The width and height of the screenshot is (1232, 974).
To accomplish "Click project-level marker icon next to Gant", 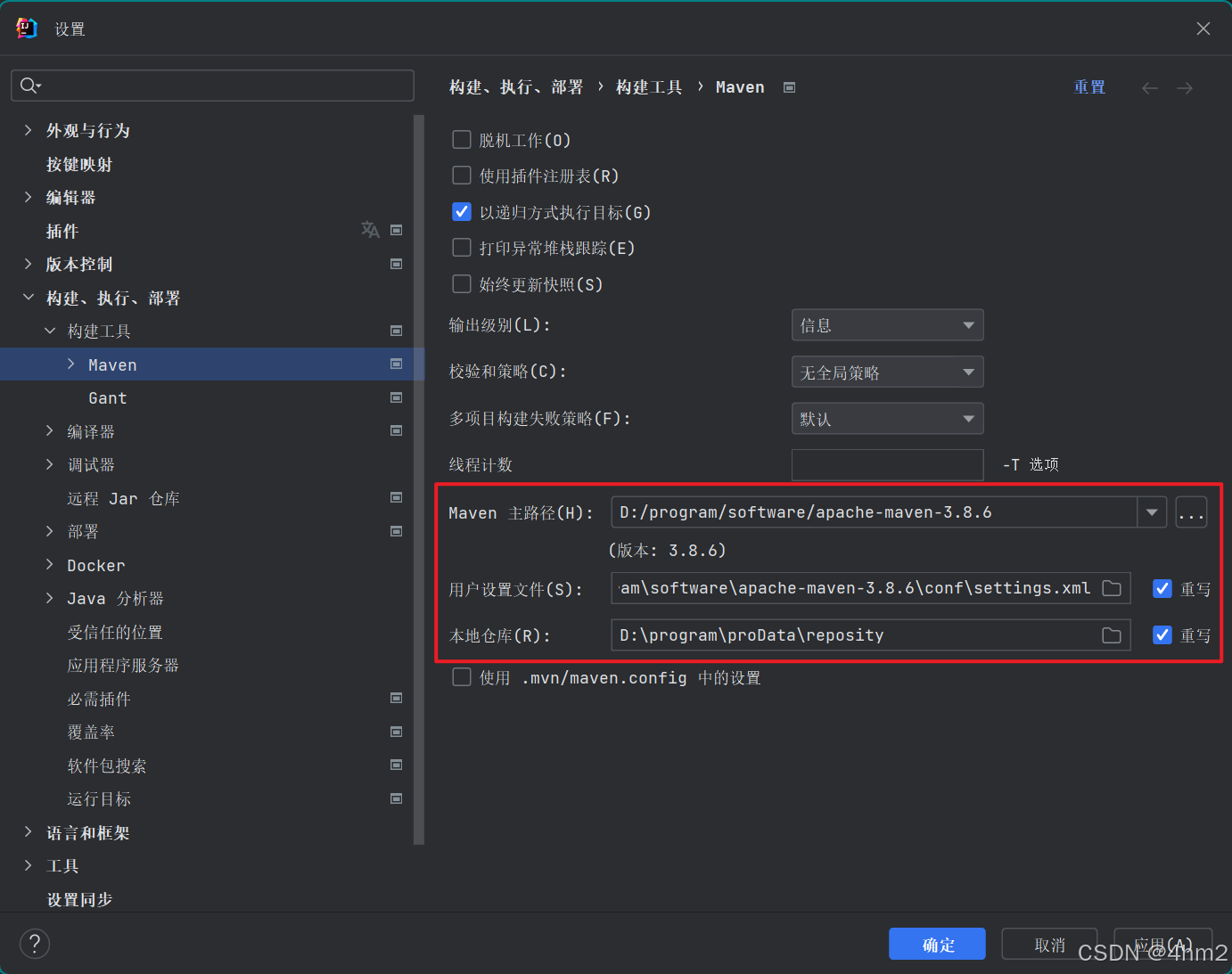I will click(x=397, y=397).
